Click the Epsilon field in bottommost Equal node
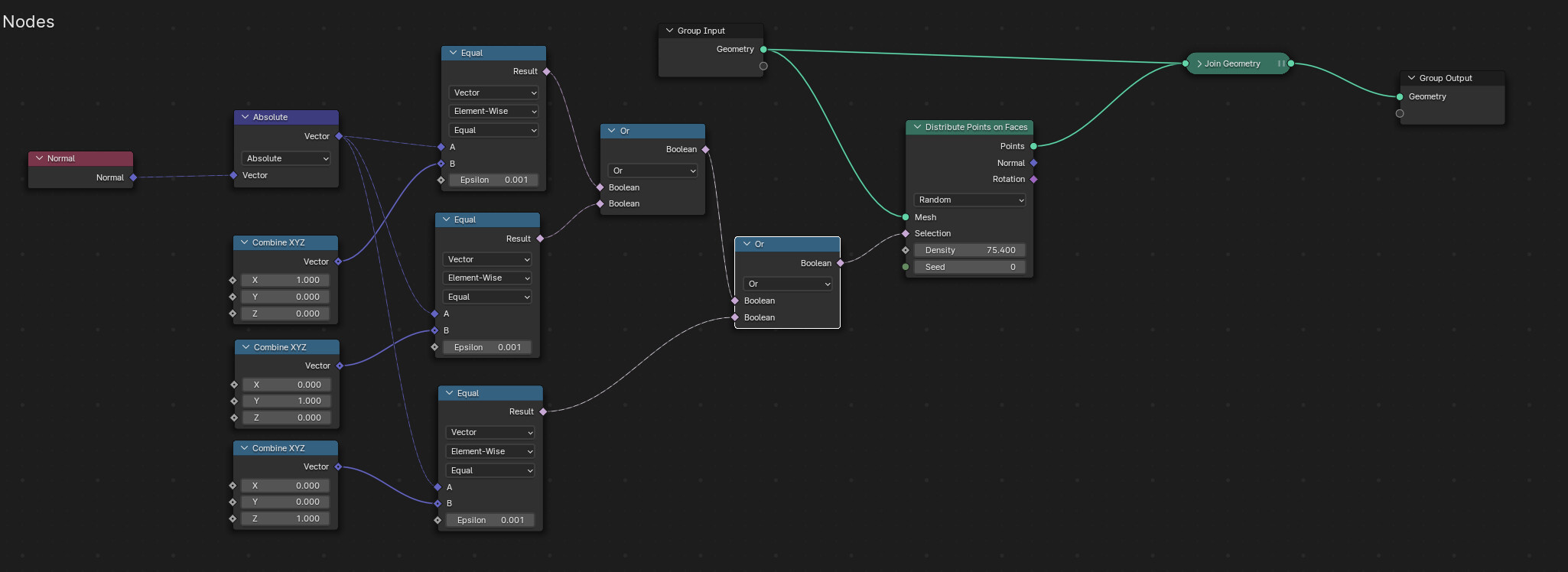The image size is (1568, 572). (490, 520)
